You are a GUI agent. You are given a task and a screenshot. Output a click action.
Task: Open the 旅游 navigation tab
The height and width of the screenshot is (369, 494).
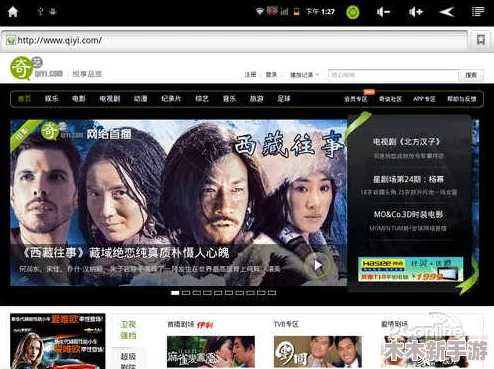pyautogui.click(x=256, y=99)
